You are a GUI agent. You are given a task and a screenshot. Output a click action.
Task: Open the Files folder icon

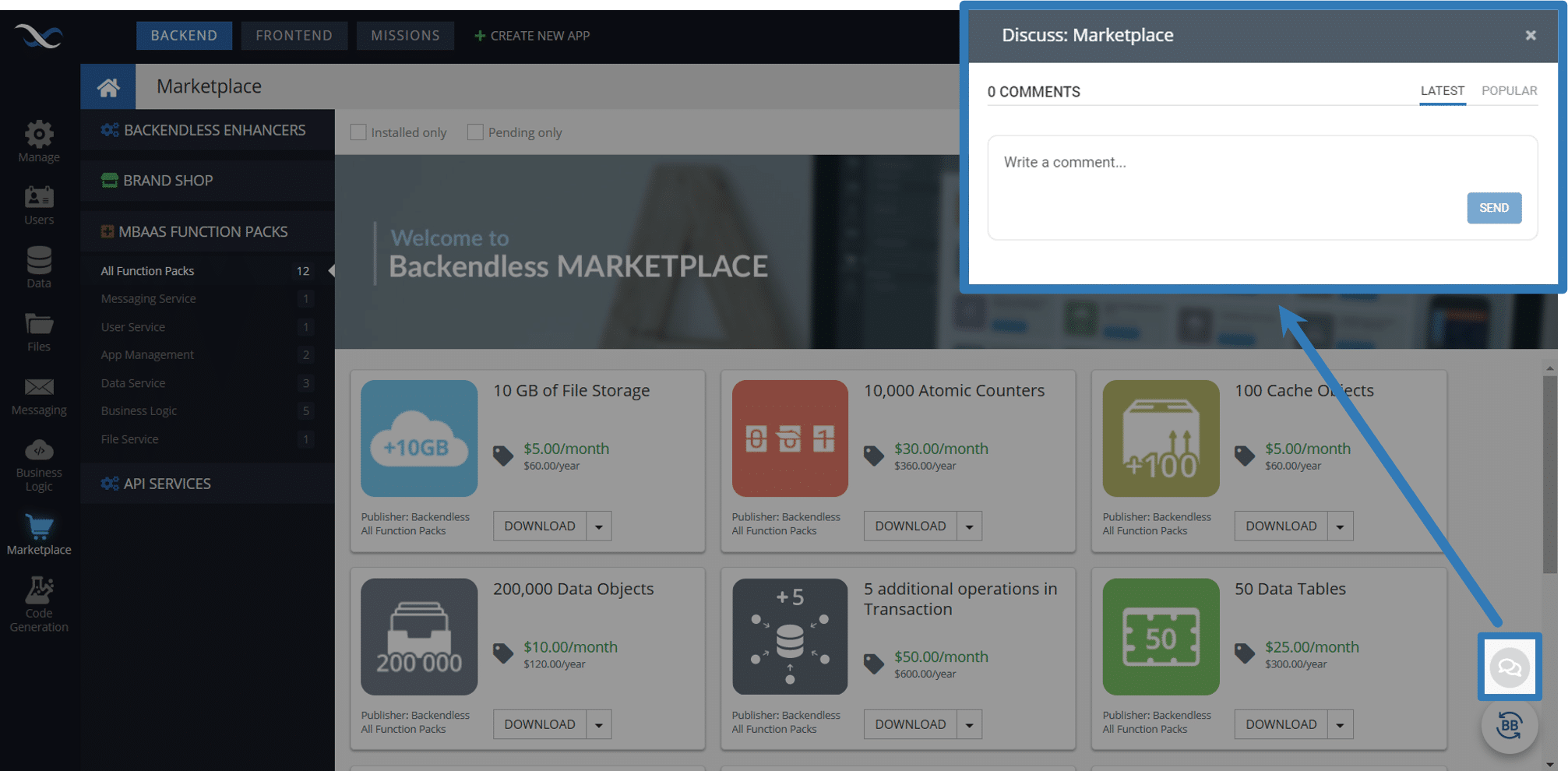pos(39,324)
